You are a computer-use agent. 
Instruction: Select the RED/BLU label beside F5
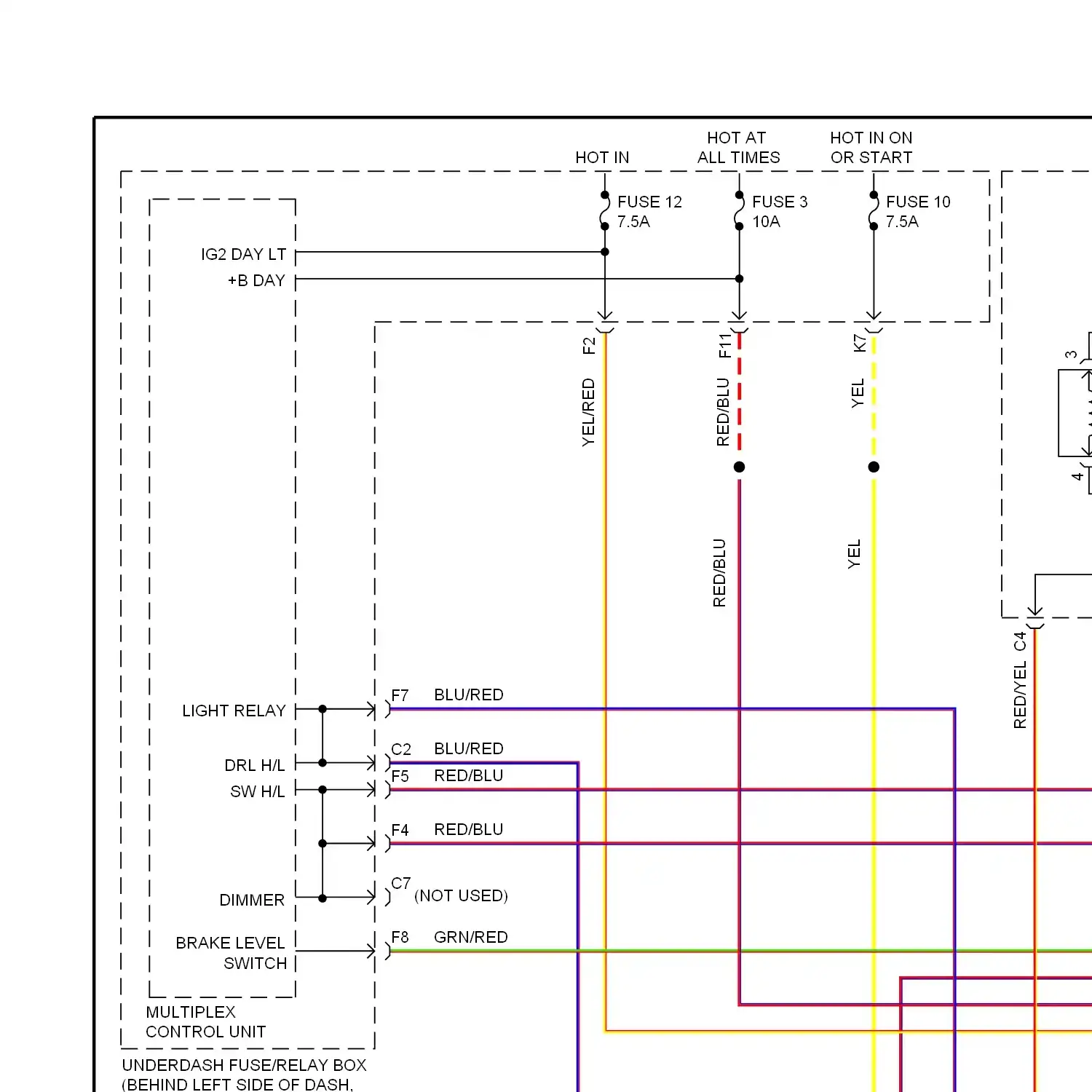469,775
